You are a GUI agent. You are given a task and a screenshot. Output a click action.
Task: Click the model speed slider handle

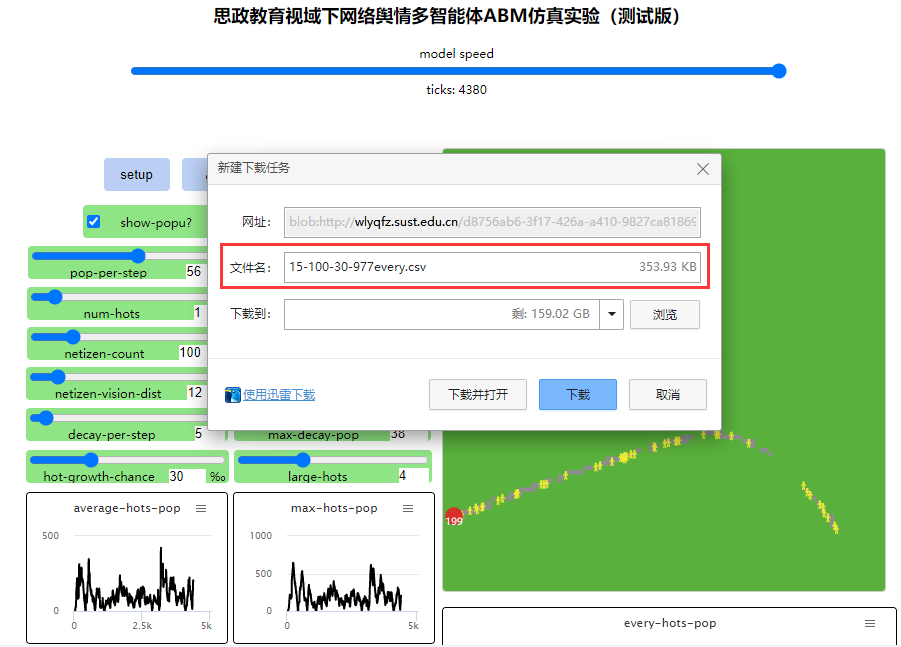coord(779,71)
